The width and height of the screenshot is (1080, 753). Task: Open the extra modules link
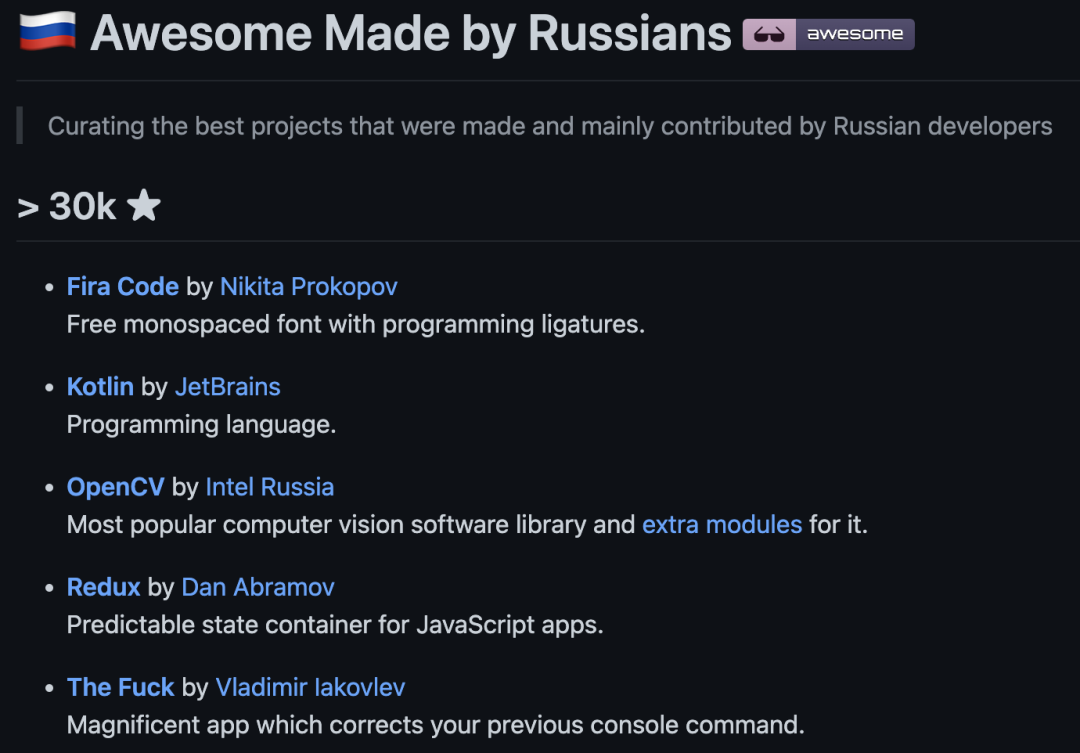(722, 525)
